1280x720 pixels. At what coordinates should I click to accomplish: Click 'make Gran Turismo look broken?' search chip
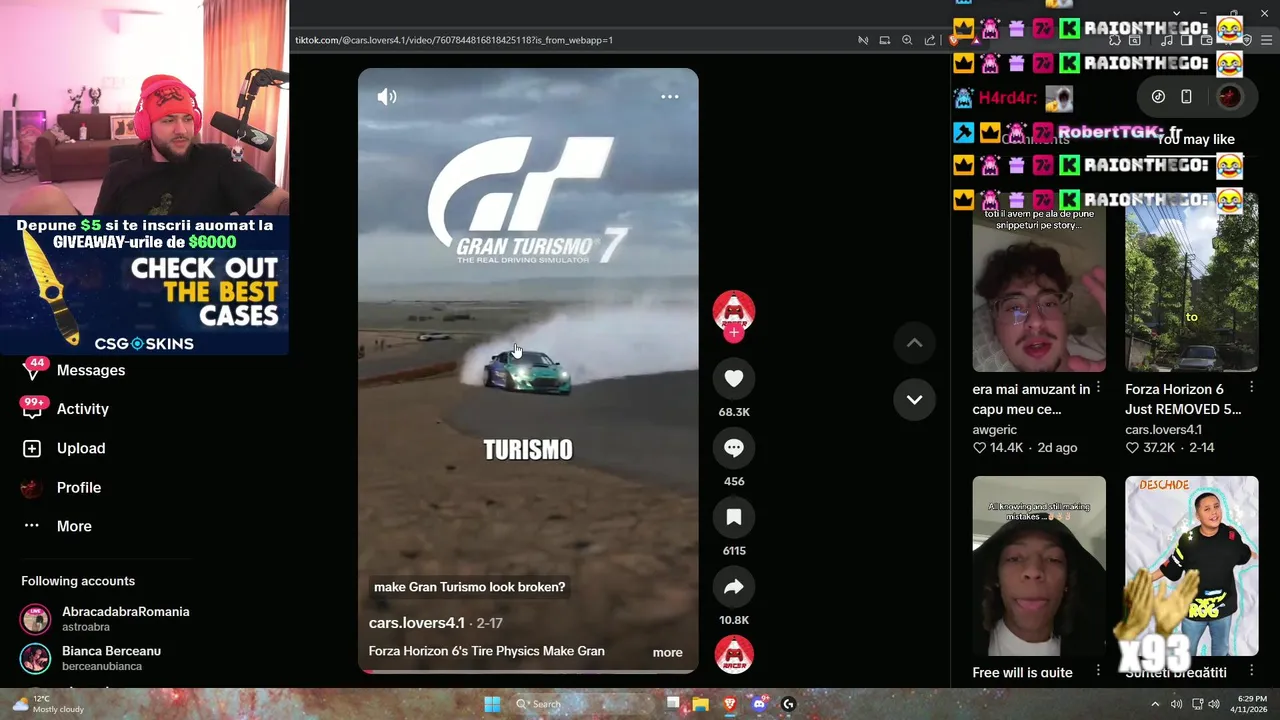(x=470, y=587)
